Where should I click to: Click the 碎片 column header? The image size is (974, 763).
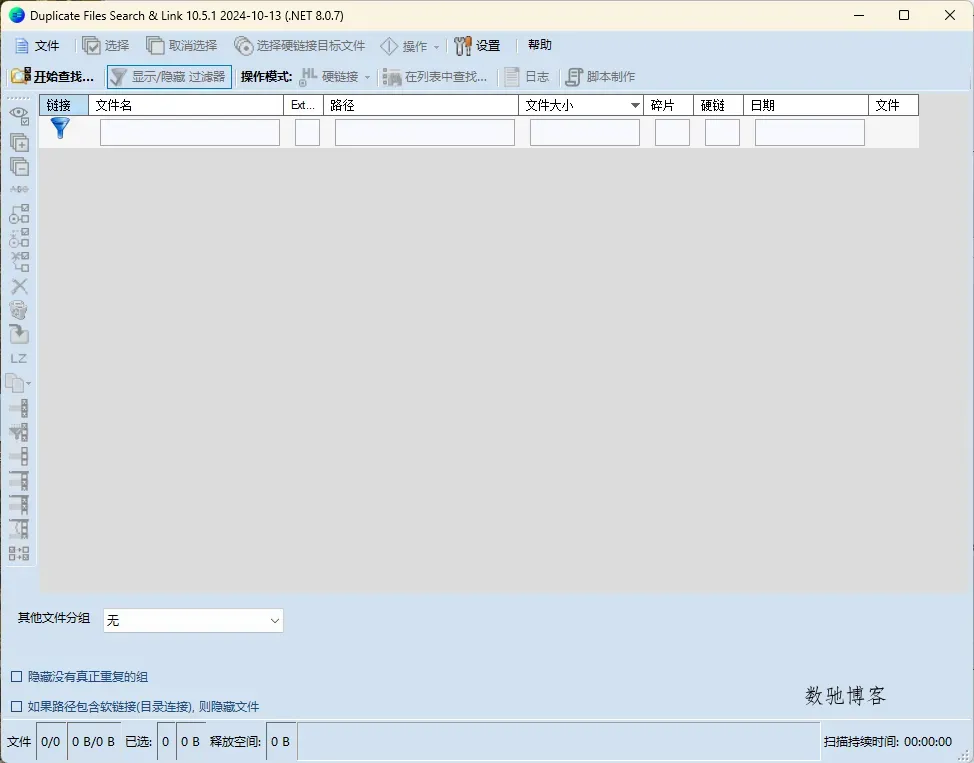coord(668,105)
